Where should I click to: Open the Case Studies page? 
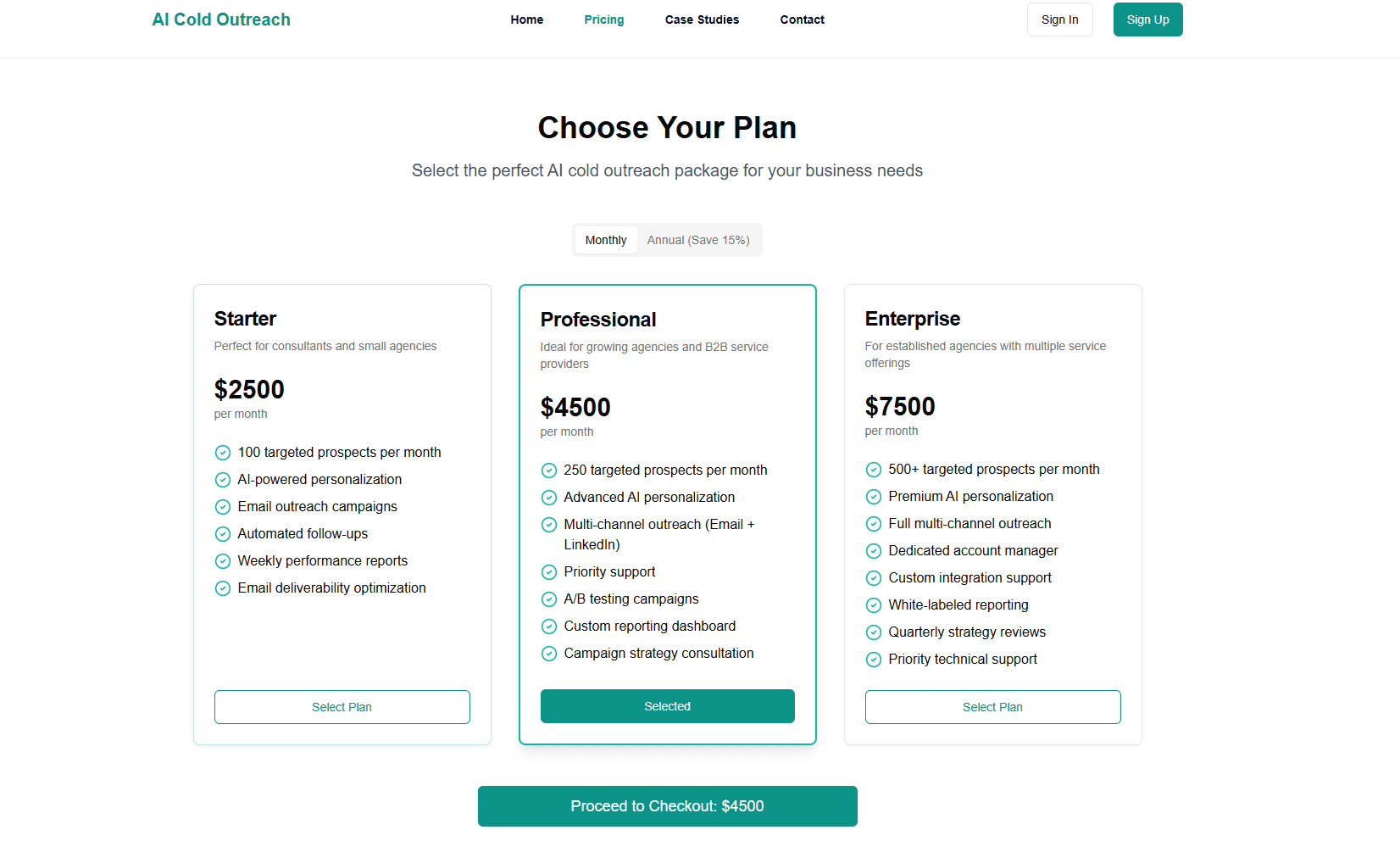coord(702,19)
